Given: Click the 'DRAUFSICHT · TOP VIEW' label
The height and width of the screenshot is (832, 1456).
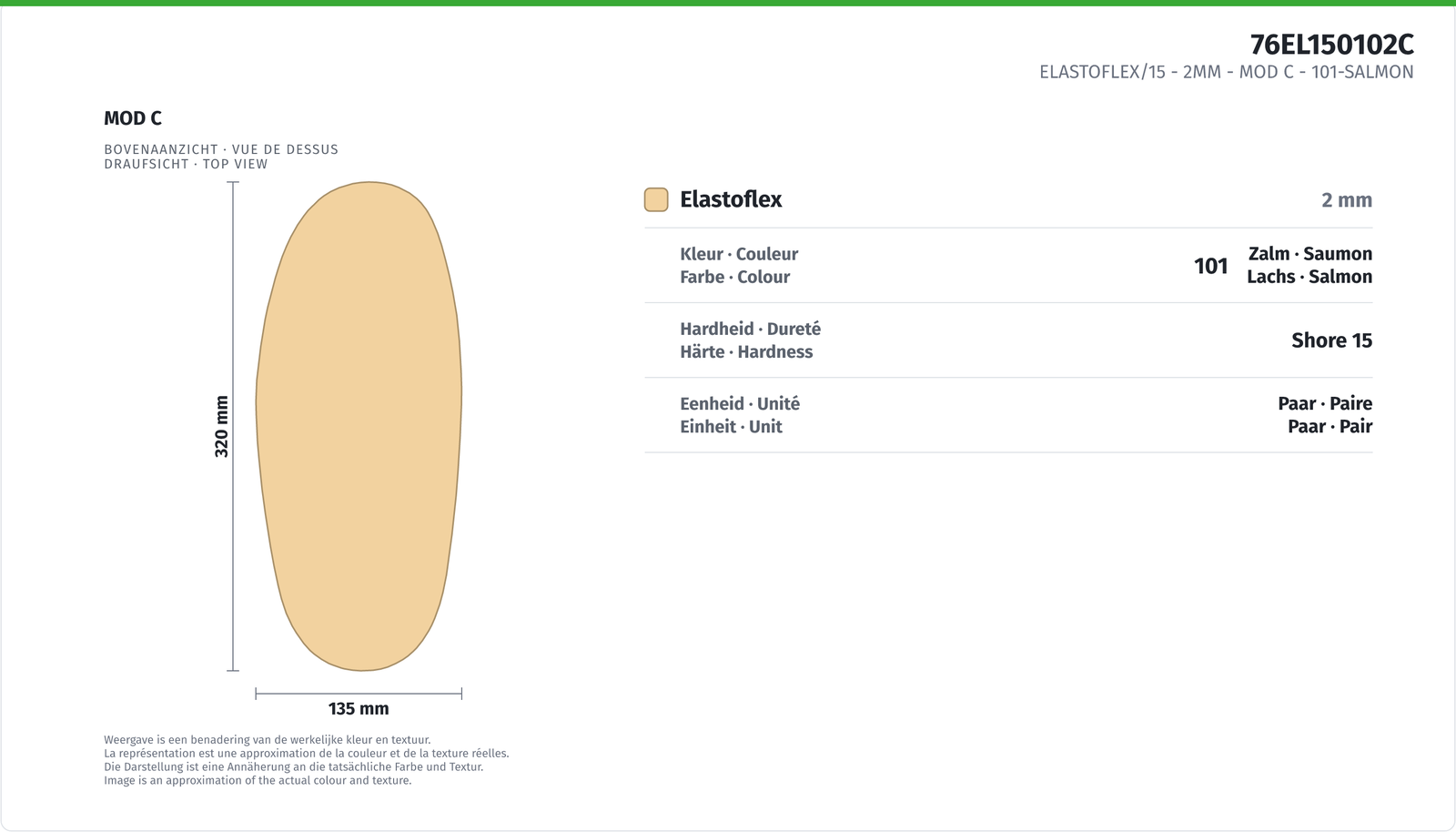Looking at the screenshot, I should pos(186,164).
